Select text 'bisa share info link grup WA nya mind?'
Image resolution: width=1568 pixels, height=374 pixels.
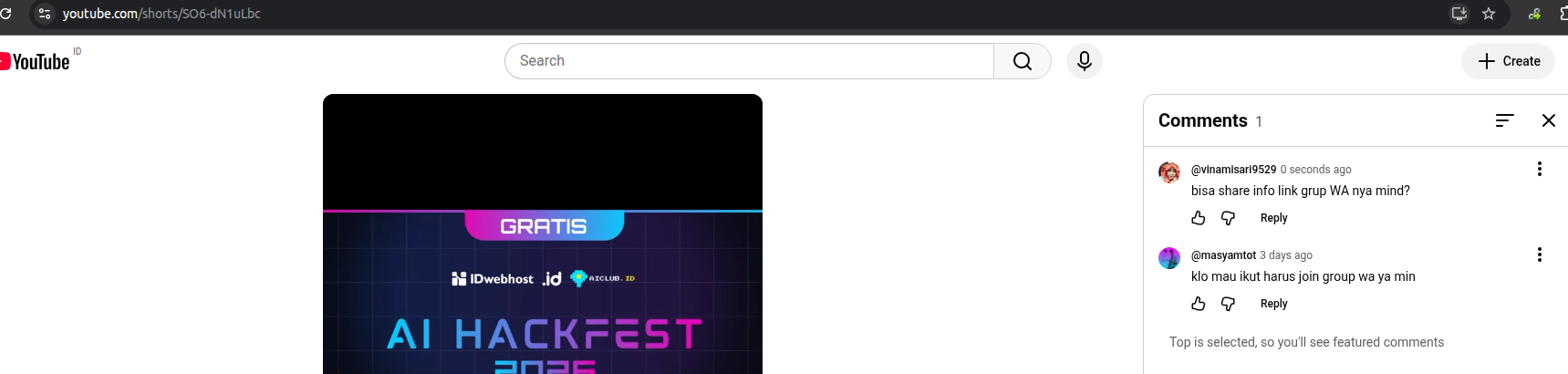1301,191
